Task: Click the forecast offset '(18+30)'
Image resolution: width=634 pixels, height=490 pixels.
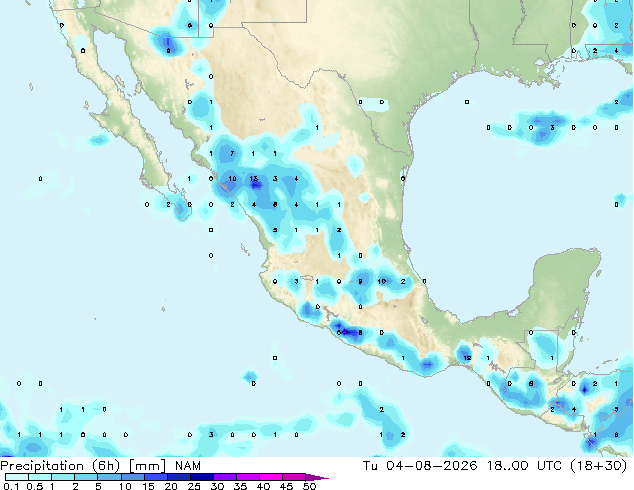Action: click(x=598, y=466)
